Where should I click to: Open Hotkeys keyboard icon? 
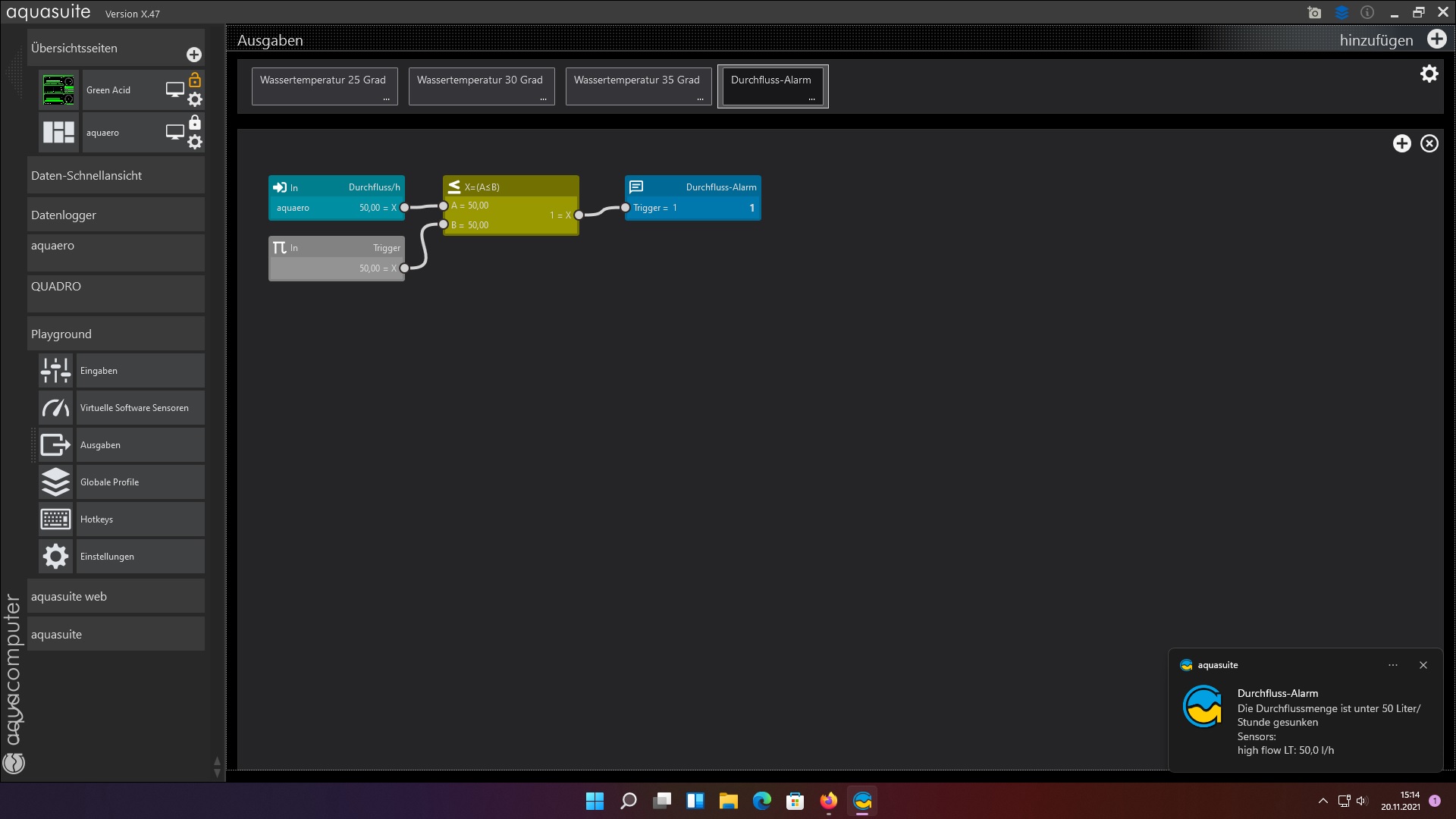(x=55, y=519)
